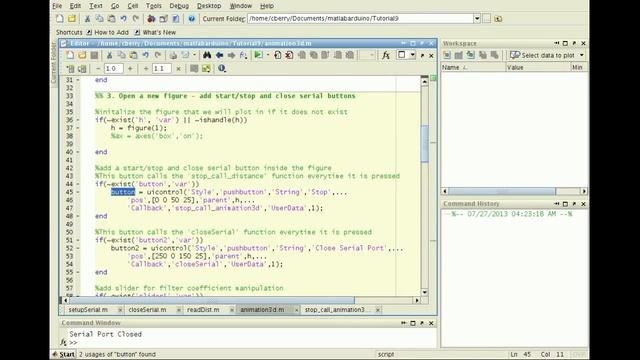The height and width of the screenshot is (360, 640).
Task: Decrement cell value with minus button
Action: click(98, 69)
